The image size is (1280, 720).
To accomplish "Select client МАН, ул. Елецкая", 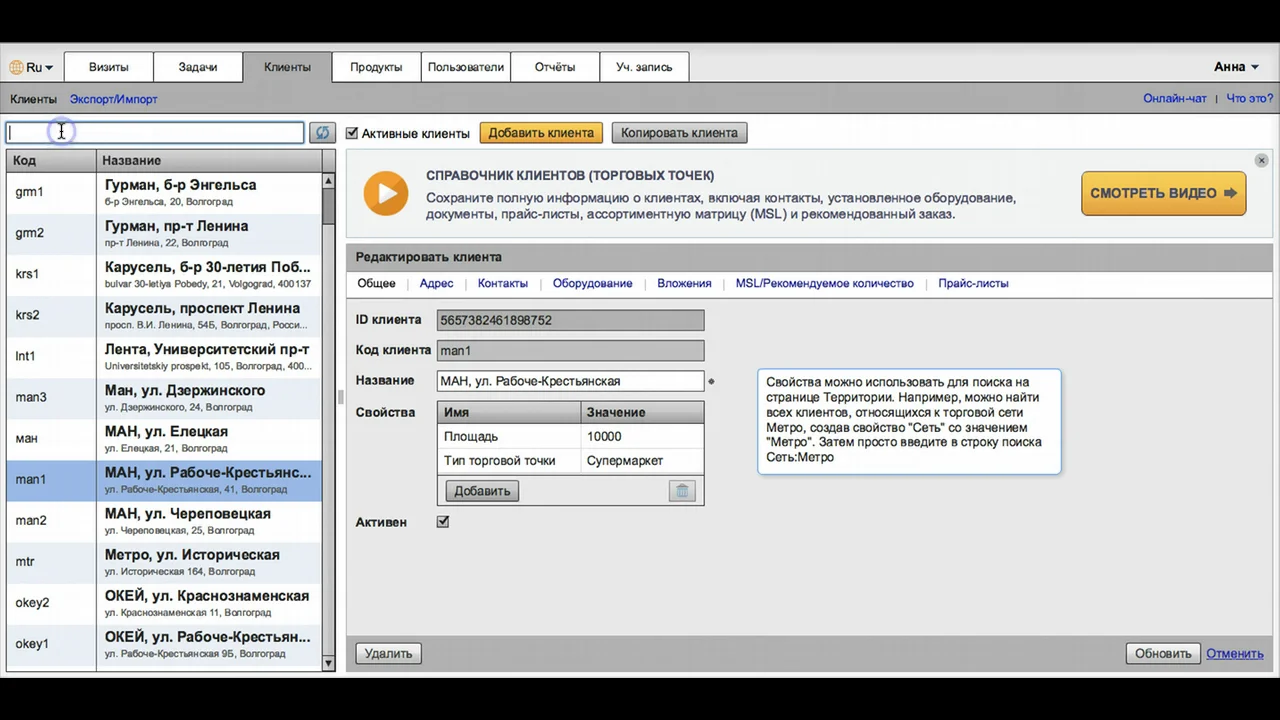I will tap(164, 438).
